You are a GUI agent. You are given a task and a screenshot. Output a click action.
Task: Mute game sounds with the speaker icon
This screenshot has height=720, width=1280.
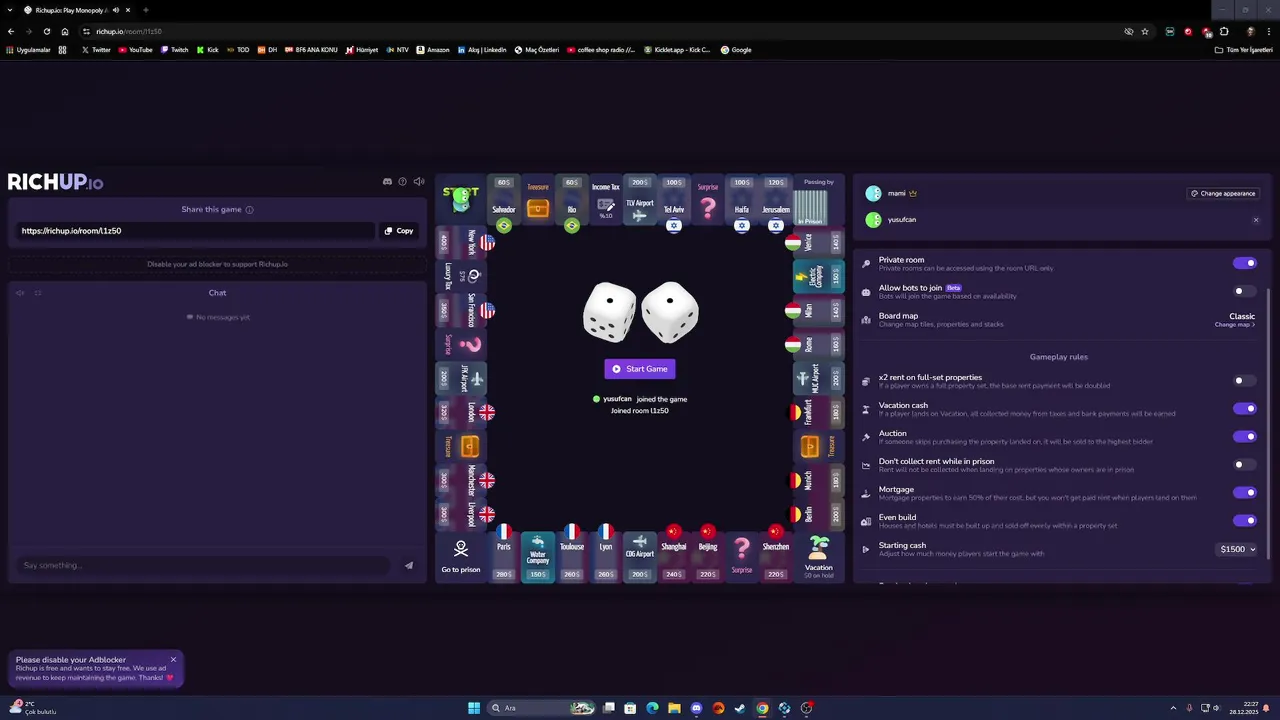point(419,182)
